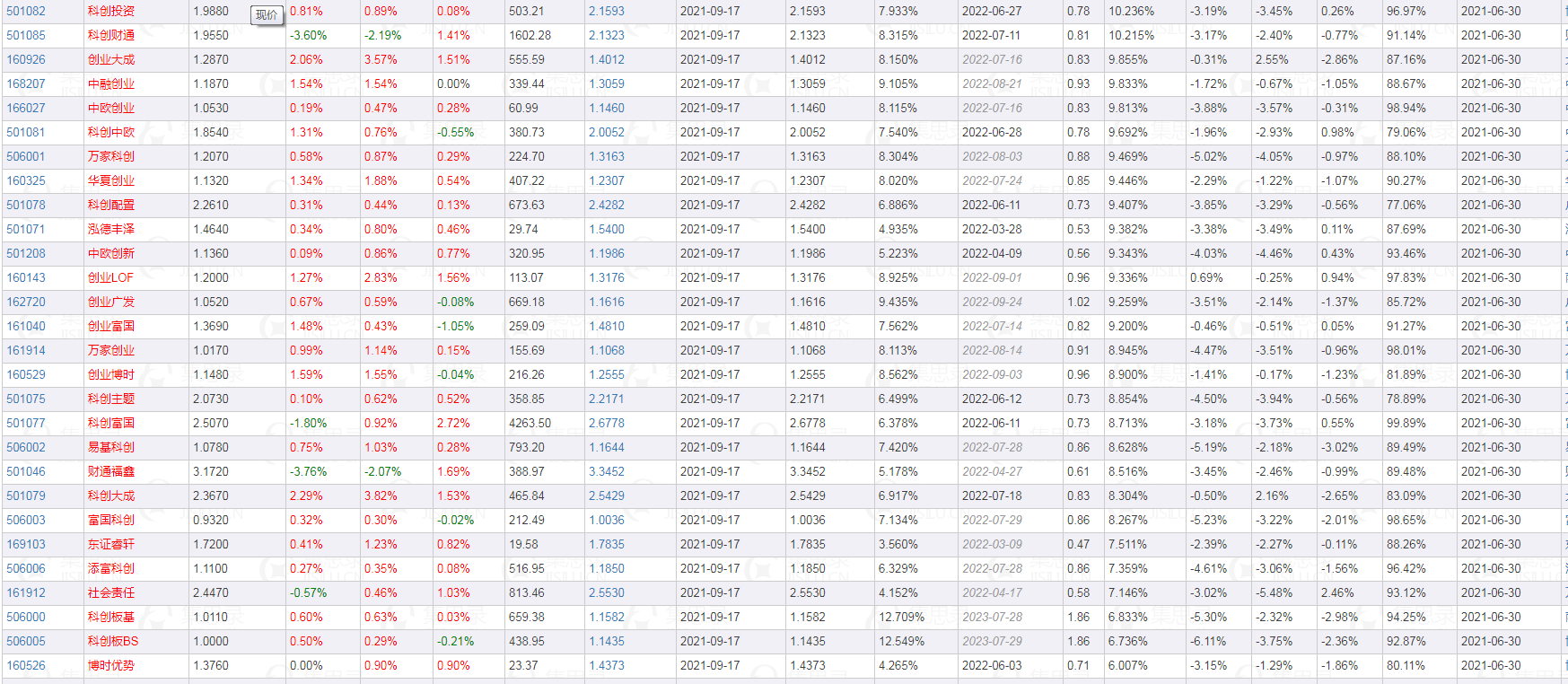Open the 财通福鑫 fund link
This screenshot has height=684, width=1568.
tap(111, 471)
